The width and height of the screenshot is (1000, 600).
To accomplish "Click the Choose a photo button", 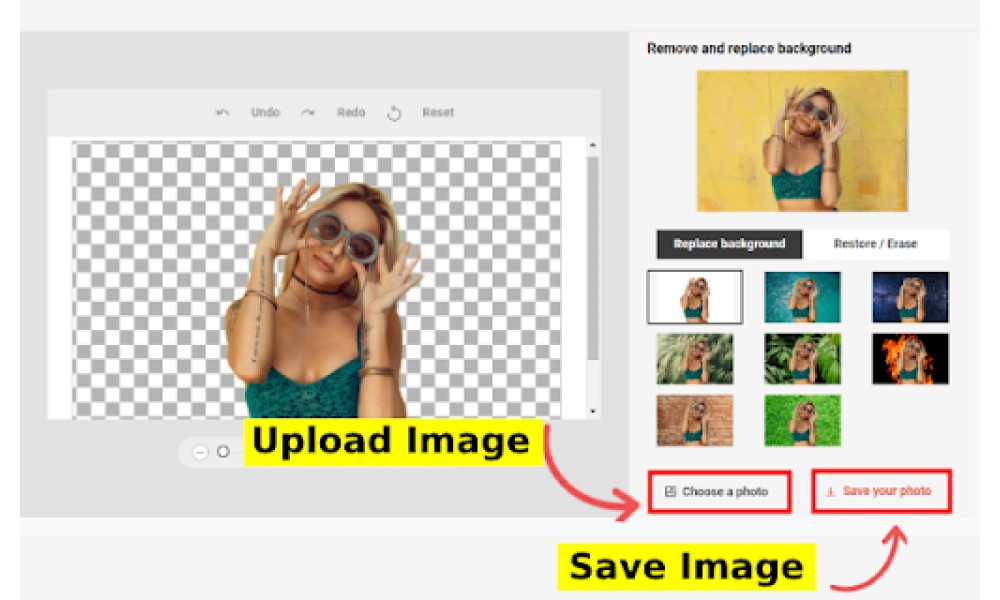I will pyautogui.click(x=719, y=492).
